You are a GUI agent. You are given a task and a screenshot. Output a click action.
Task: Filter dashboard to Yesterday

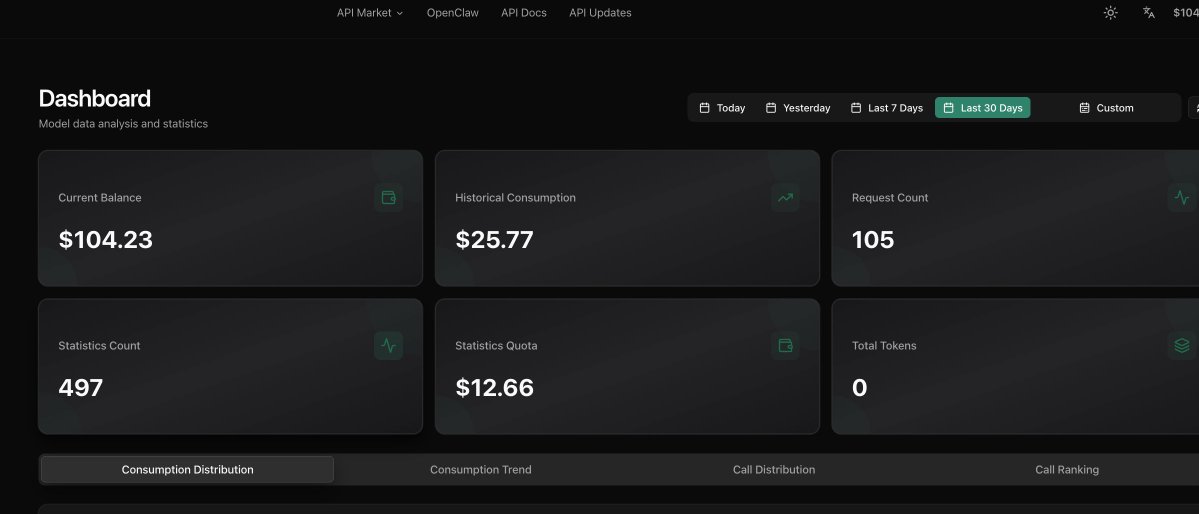pos(798,108)
